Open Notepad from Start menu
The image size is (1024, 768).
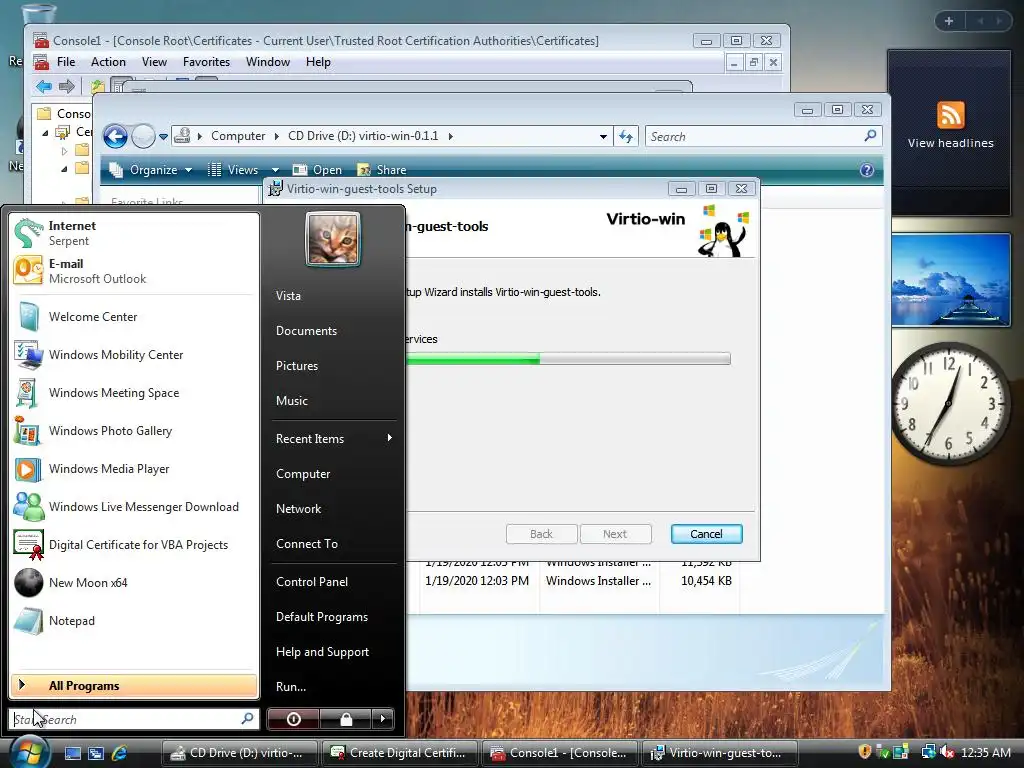click(134, 620)
